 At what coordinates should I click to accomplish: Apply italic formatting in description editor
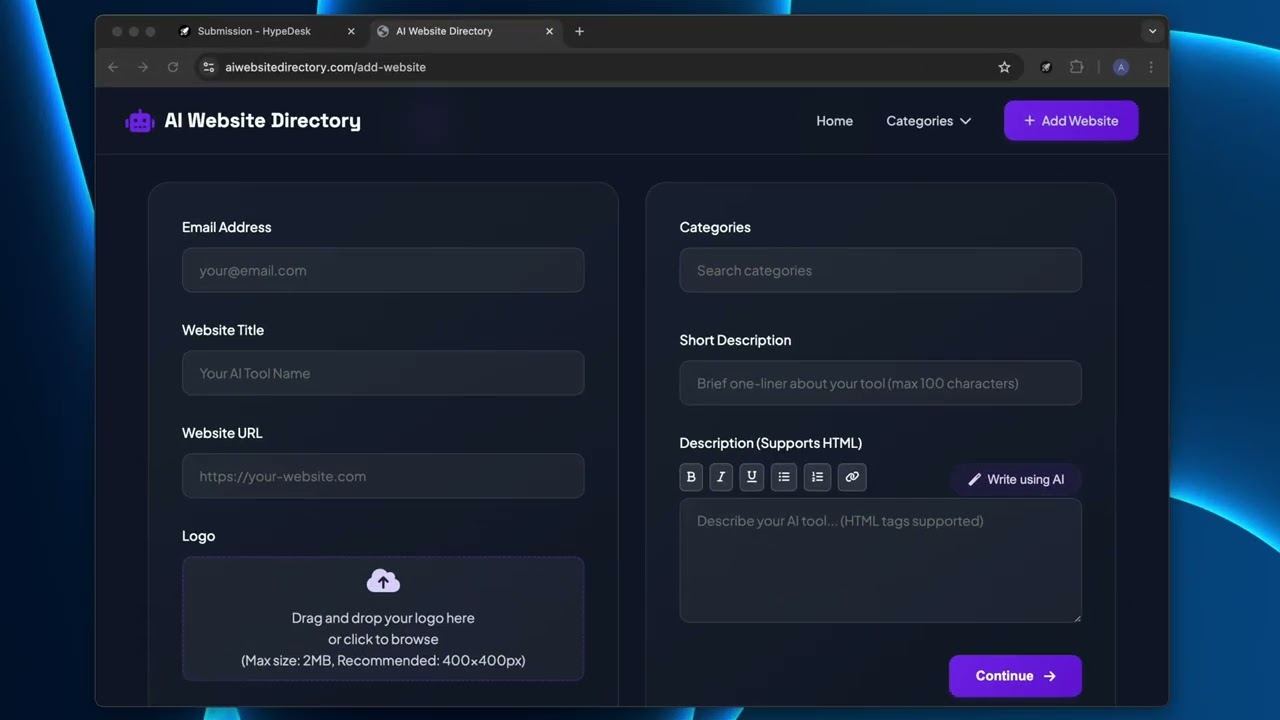721,477
